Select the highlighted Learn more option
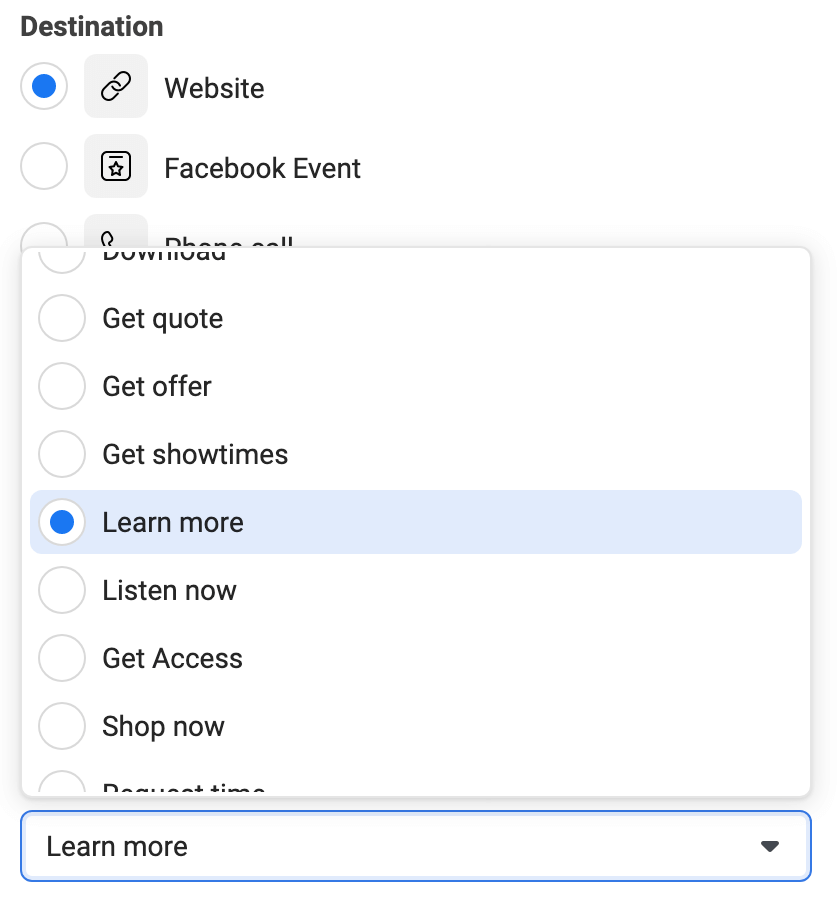This screenshot has width=839, height=902. 415,522
